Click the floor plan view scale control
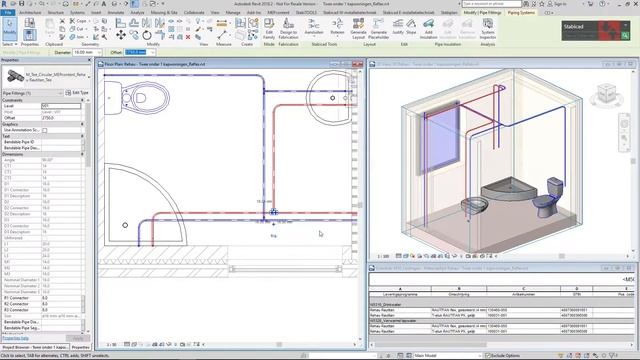The height and width of the screenshot is (360, 640). (x=111, y=345)
